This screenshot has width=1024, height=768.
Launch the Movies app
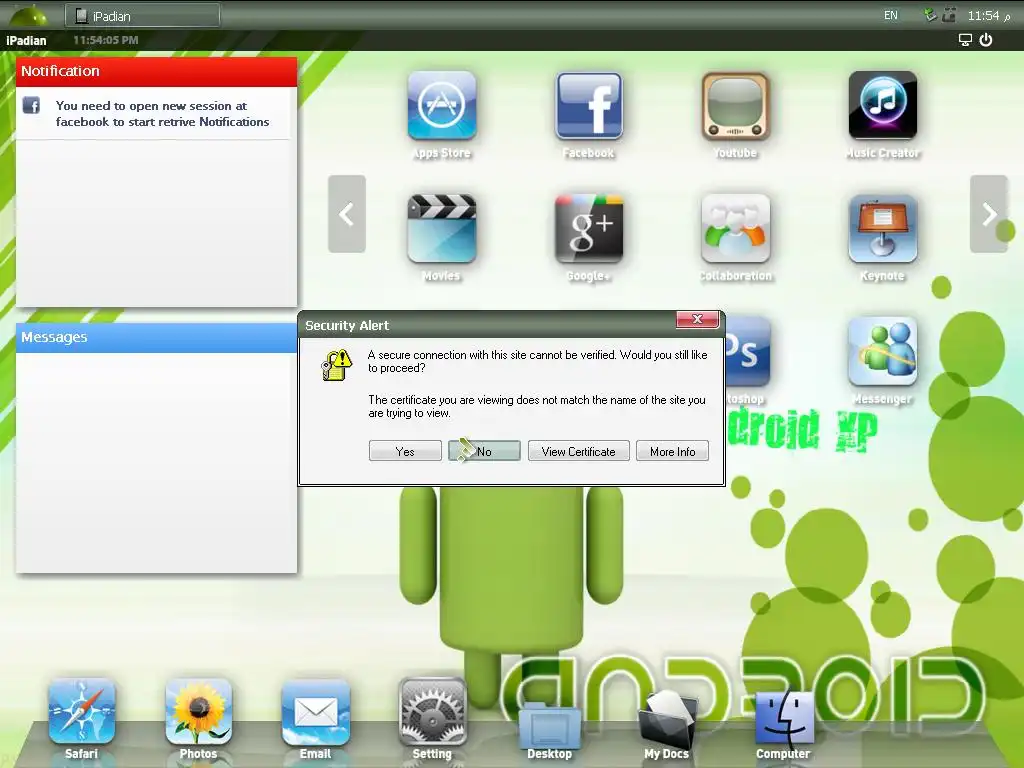click(441, 229)
